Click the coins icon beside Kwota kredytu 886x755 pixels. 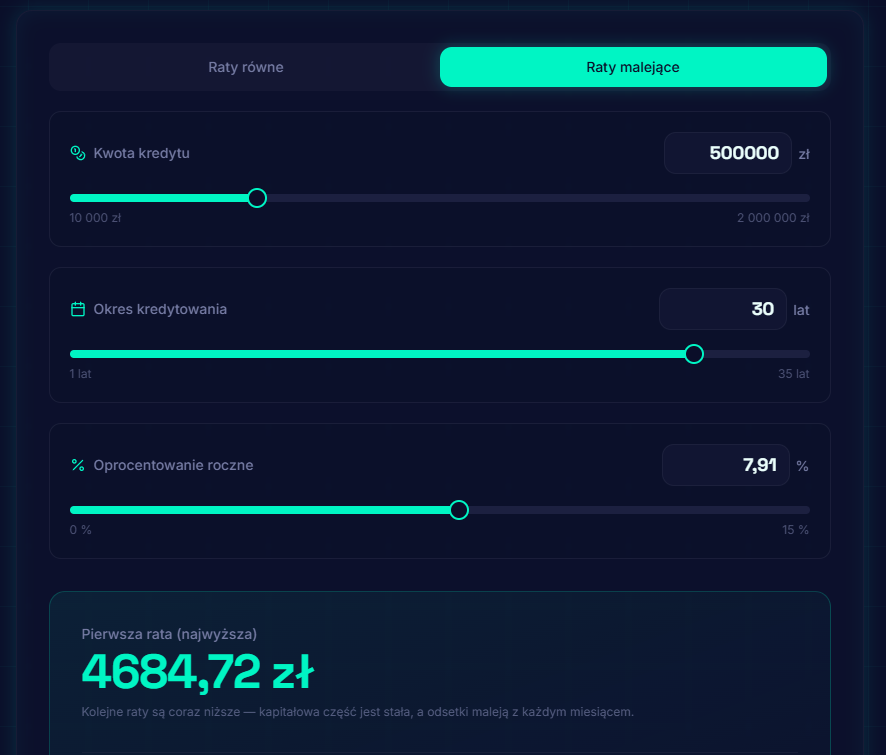coord(77,153)
